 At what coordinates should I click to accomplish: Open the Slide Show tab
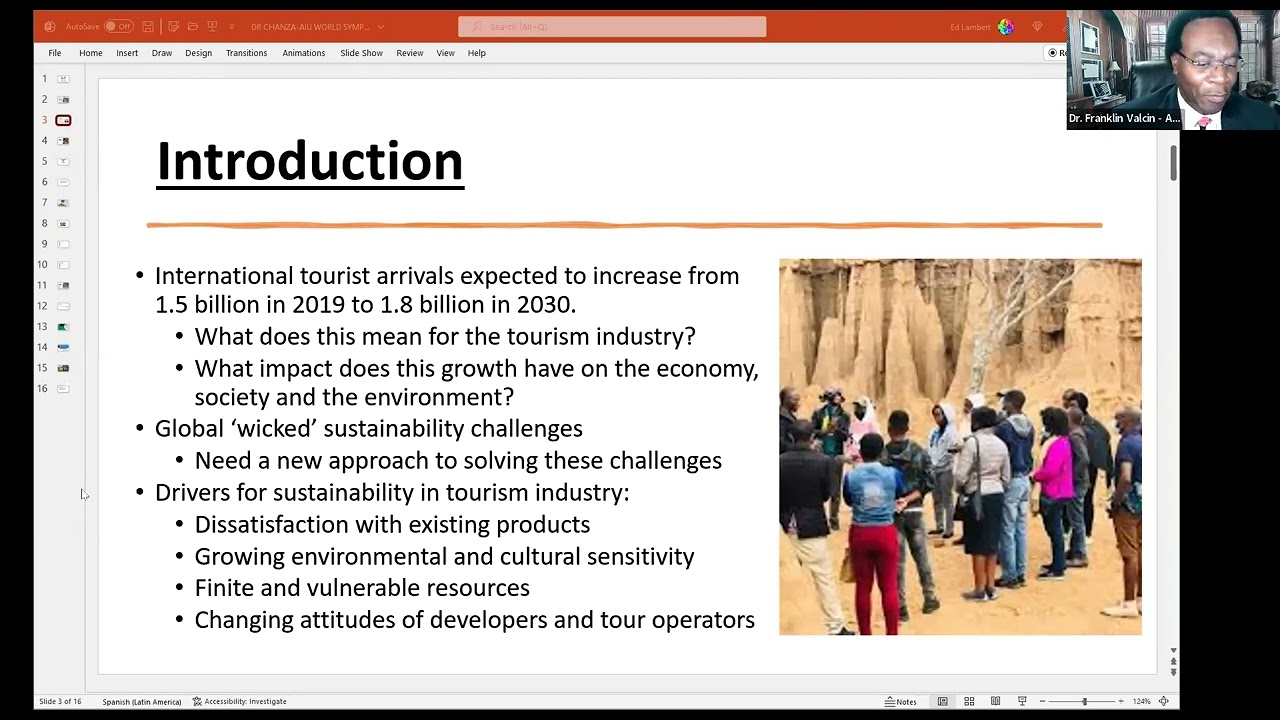[361, 53]
